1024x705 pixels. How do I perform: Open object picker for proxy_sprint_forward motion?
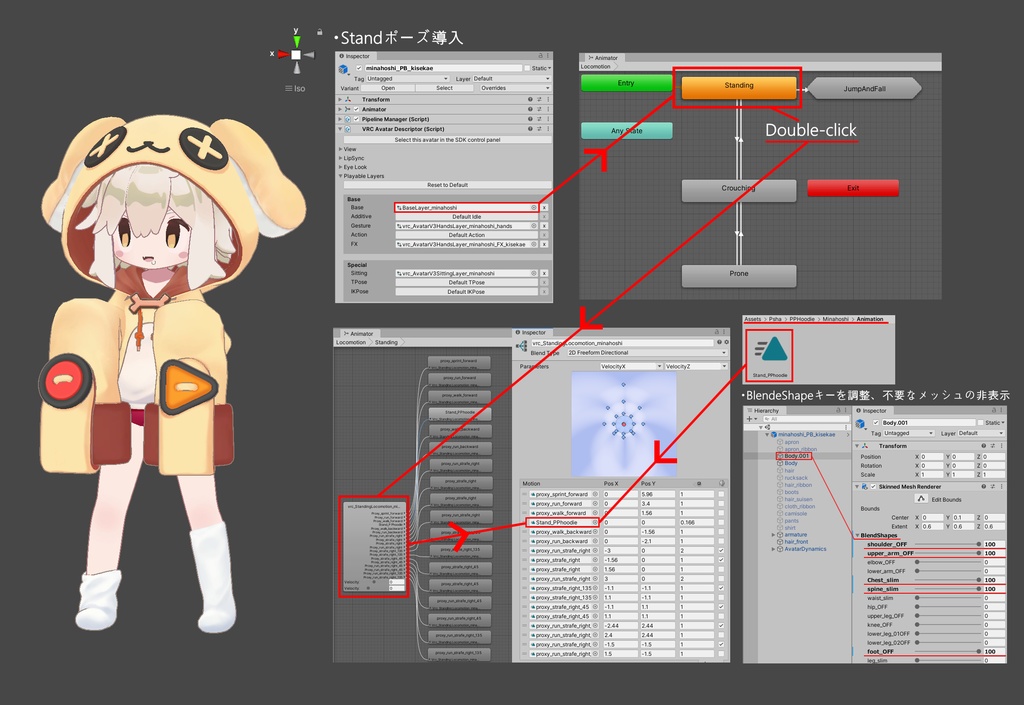coord(595,495)
